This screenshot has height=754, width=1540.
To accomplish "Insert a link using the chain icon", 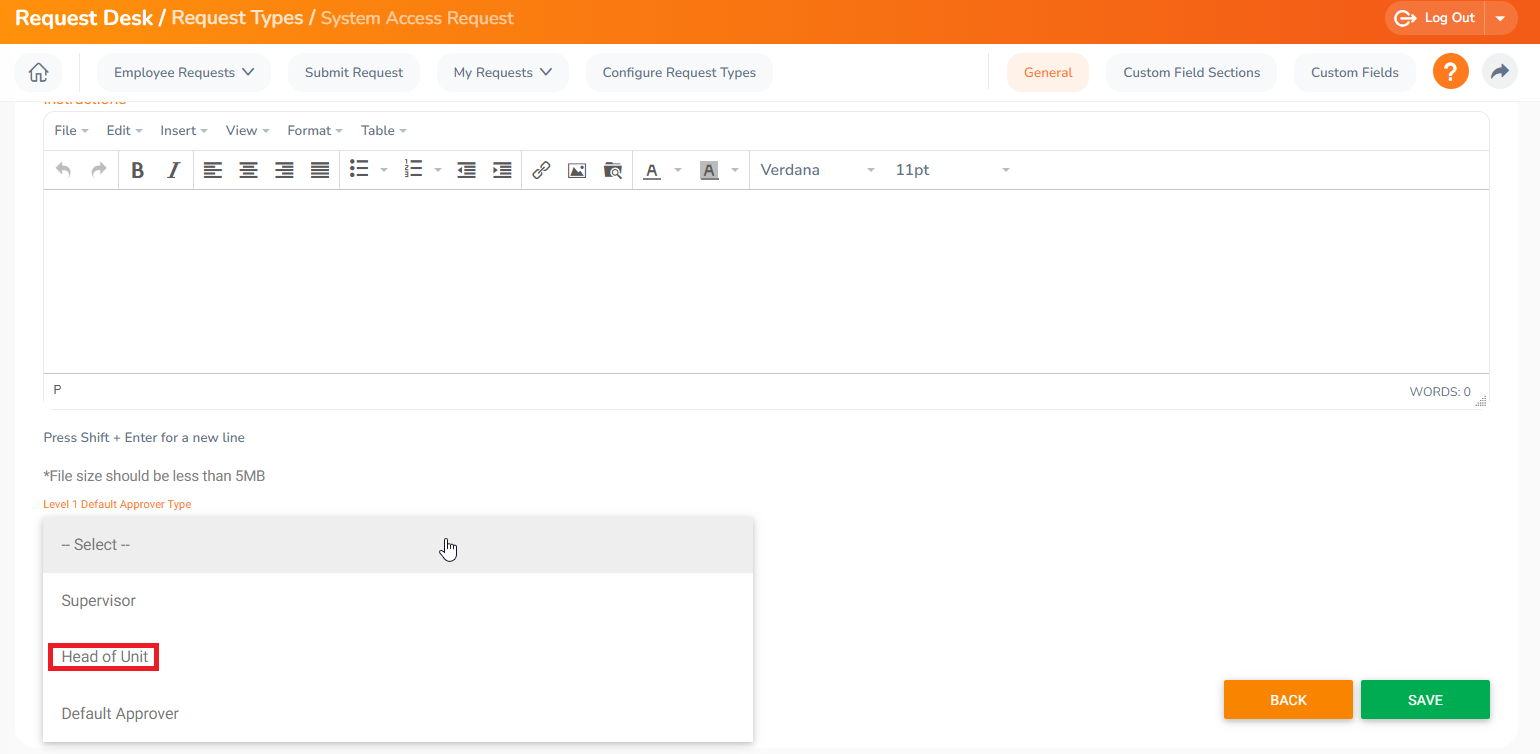I will click(x=541, y=170).
